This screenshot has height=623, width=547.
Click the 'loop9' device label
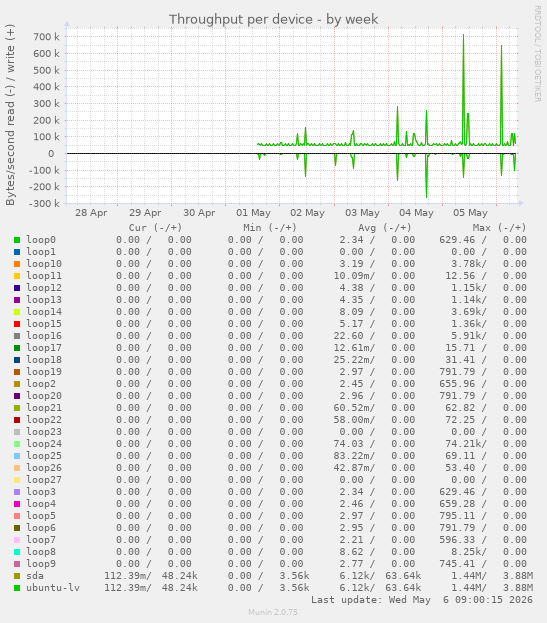point(41,564)
